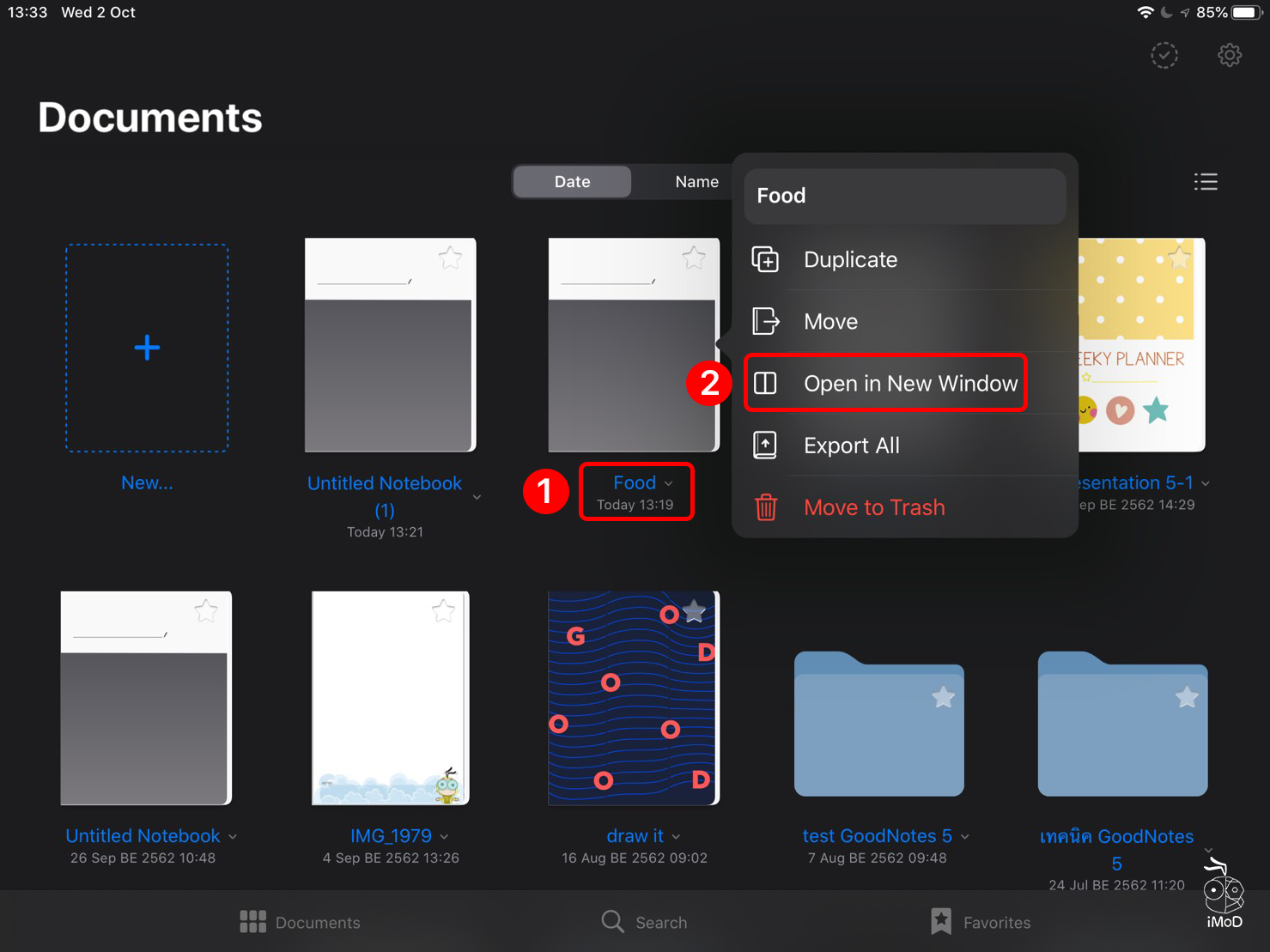Open dropdown next to IMG_1979 title

pyautogui.click(x=444, y=837)
